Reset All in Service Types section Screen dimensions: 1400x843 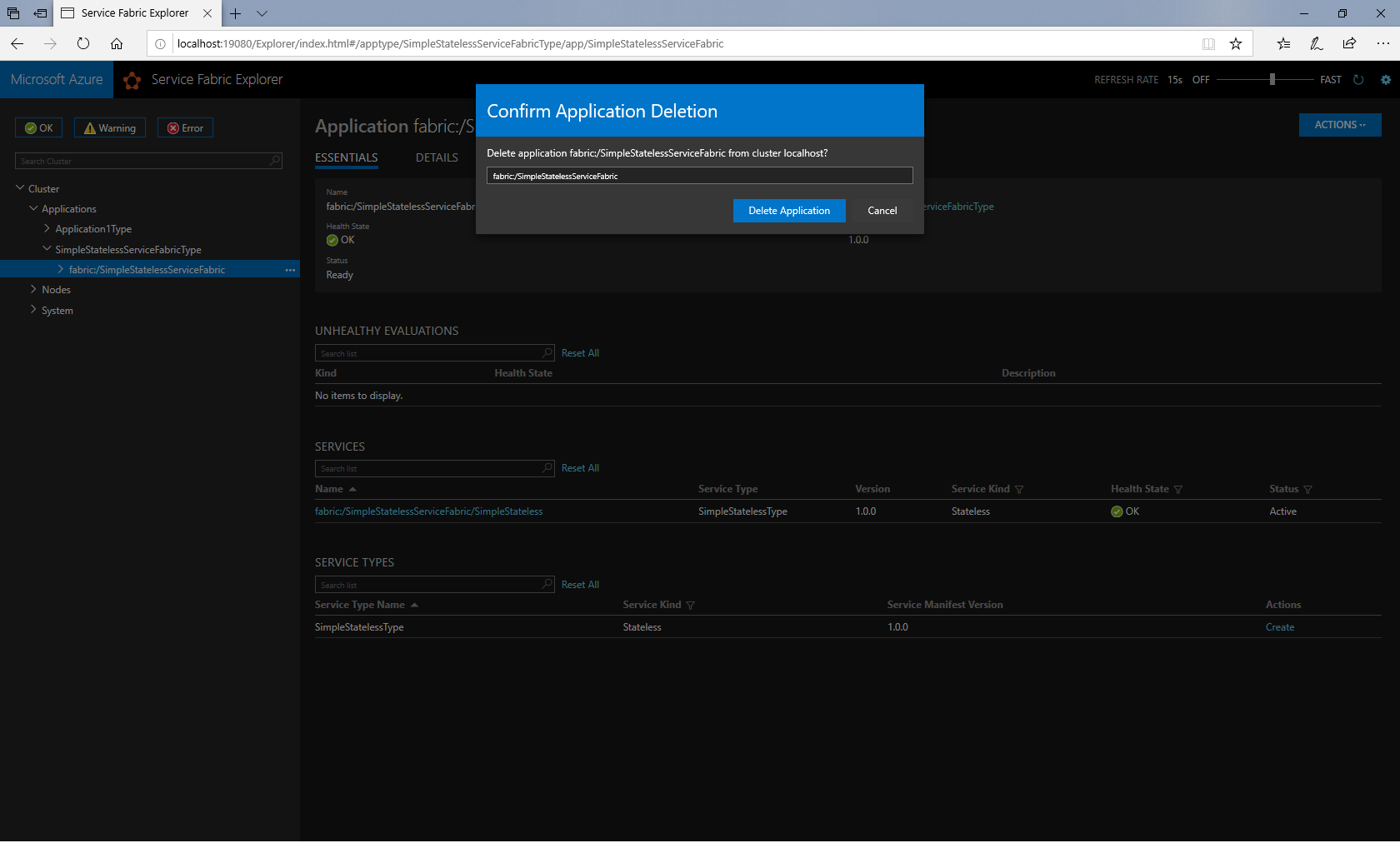[580, 585]
